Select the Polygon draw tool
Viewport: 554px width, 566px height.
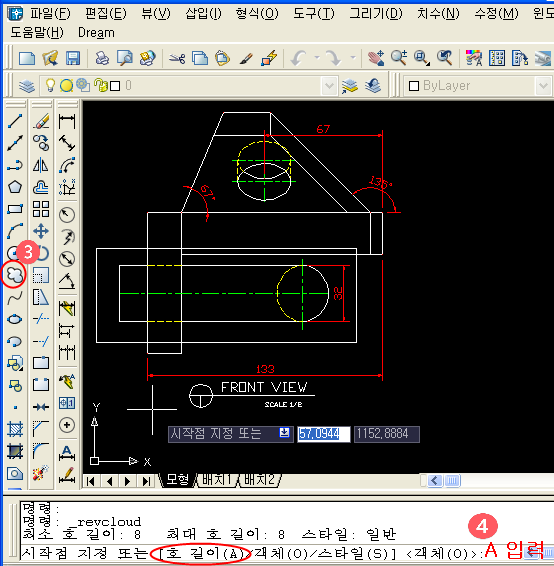[x=15, y=187]
